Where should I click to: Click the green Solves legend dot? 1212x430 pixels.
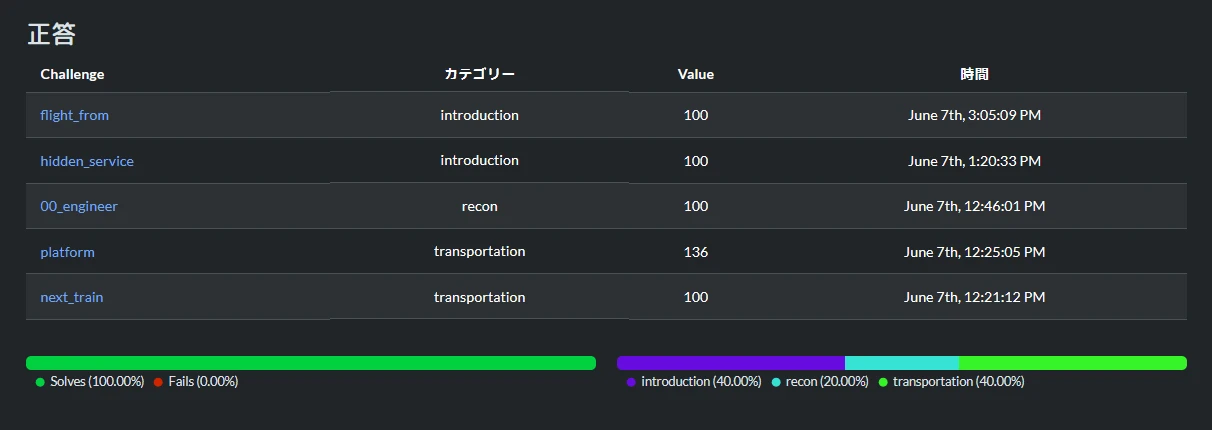click(40, 382)
